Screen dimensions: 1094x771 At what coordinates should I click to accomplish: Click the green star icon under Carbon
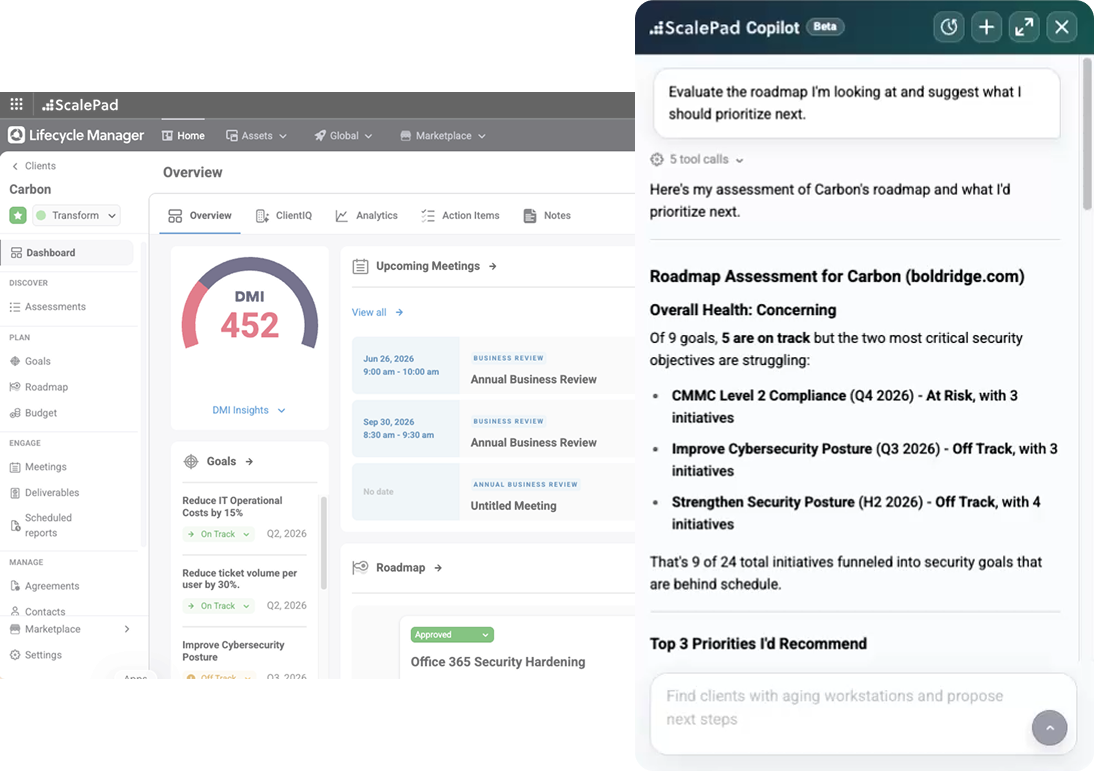pos(18,216)
